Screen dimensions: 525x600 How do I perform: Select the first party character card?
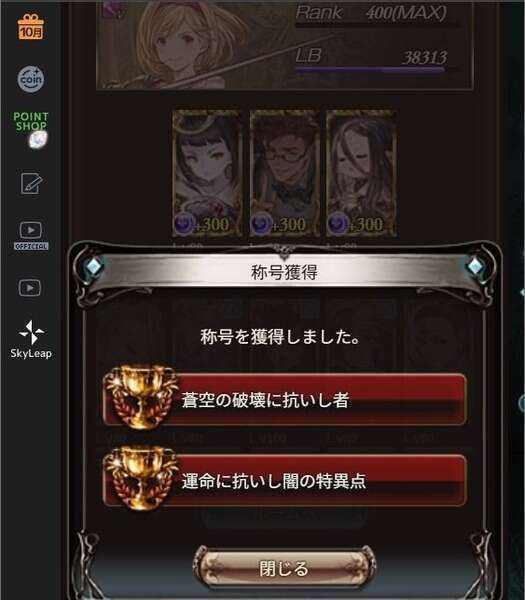pos(207,173)
